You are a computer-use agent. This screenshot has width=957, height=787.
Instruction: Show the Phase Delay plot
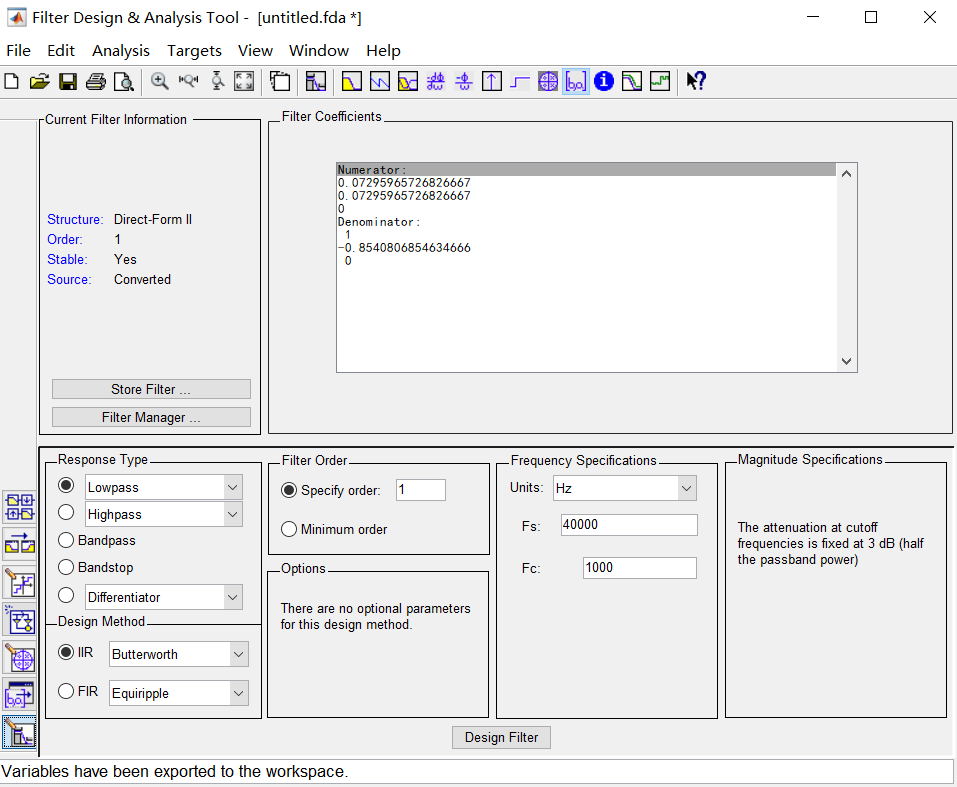coord(464,81)
